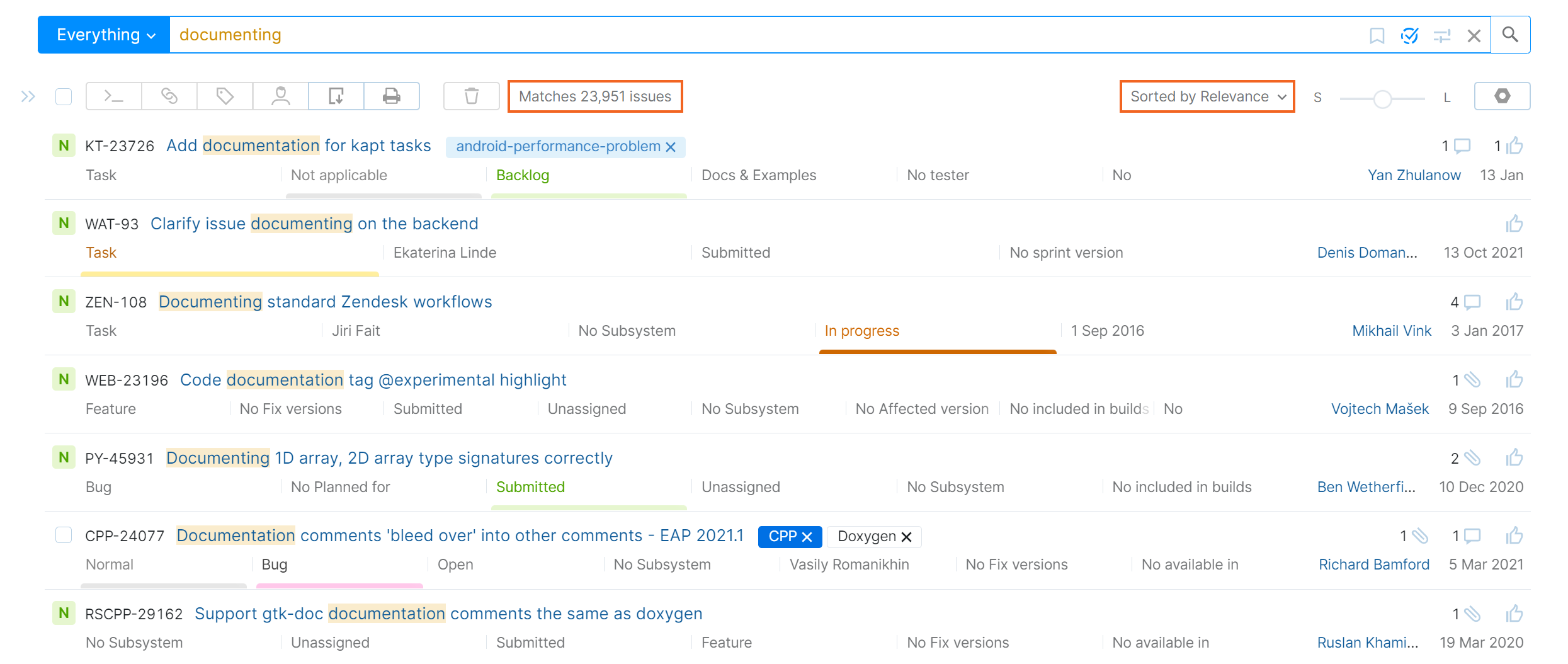Open Yan Zhulanow's assignee link

(x=1414, y=175)
